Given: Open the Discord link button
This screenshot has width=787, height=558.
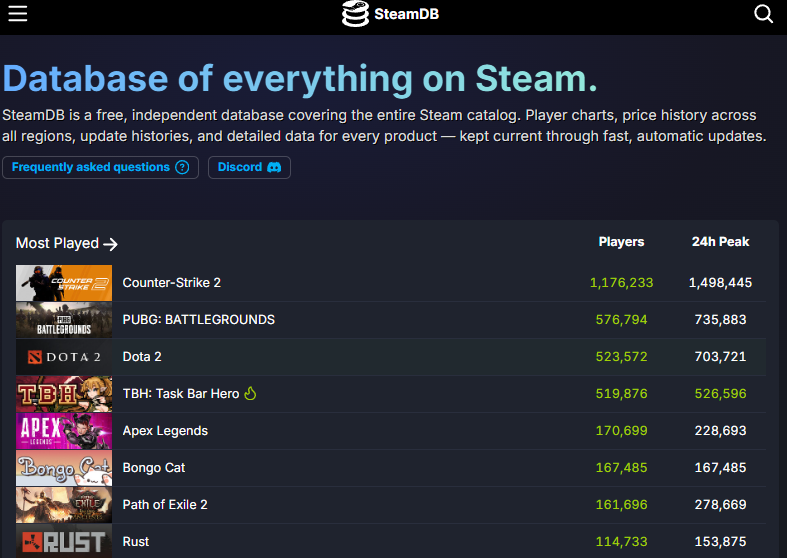Looking at the screenshot, I should click(x=249, y=167).
